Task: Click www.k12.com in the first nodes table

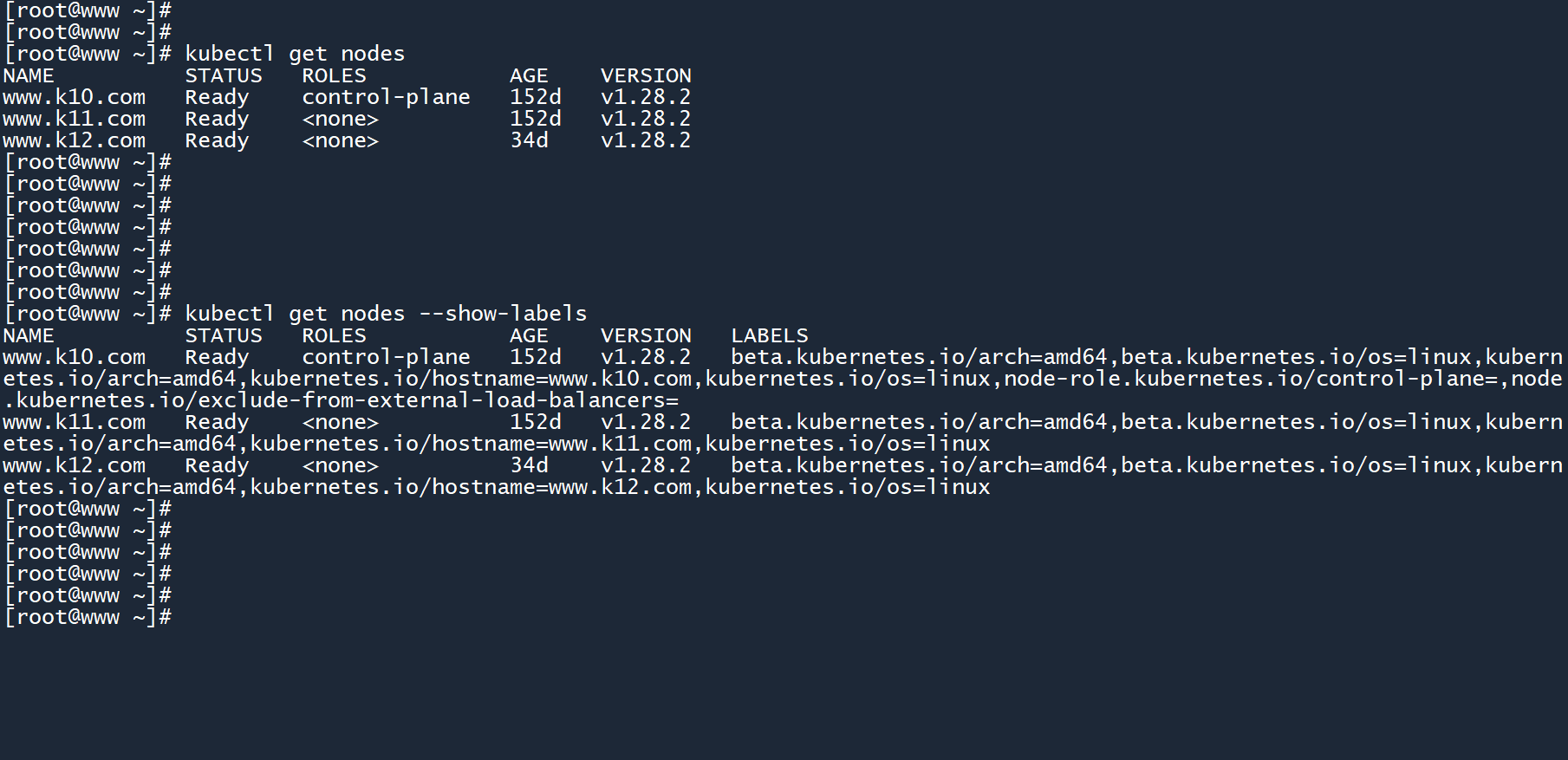Action: 74,140
